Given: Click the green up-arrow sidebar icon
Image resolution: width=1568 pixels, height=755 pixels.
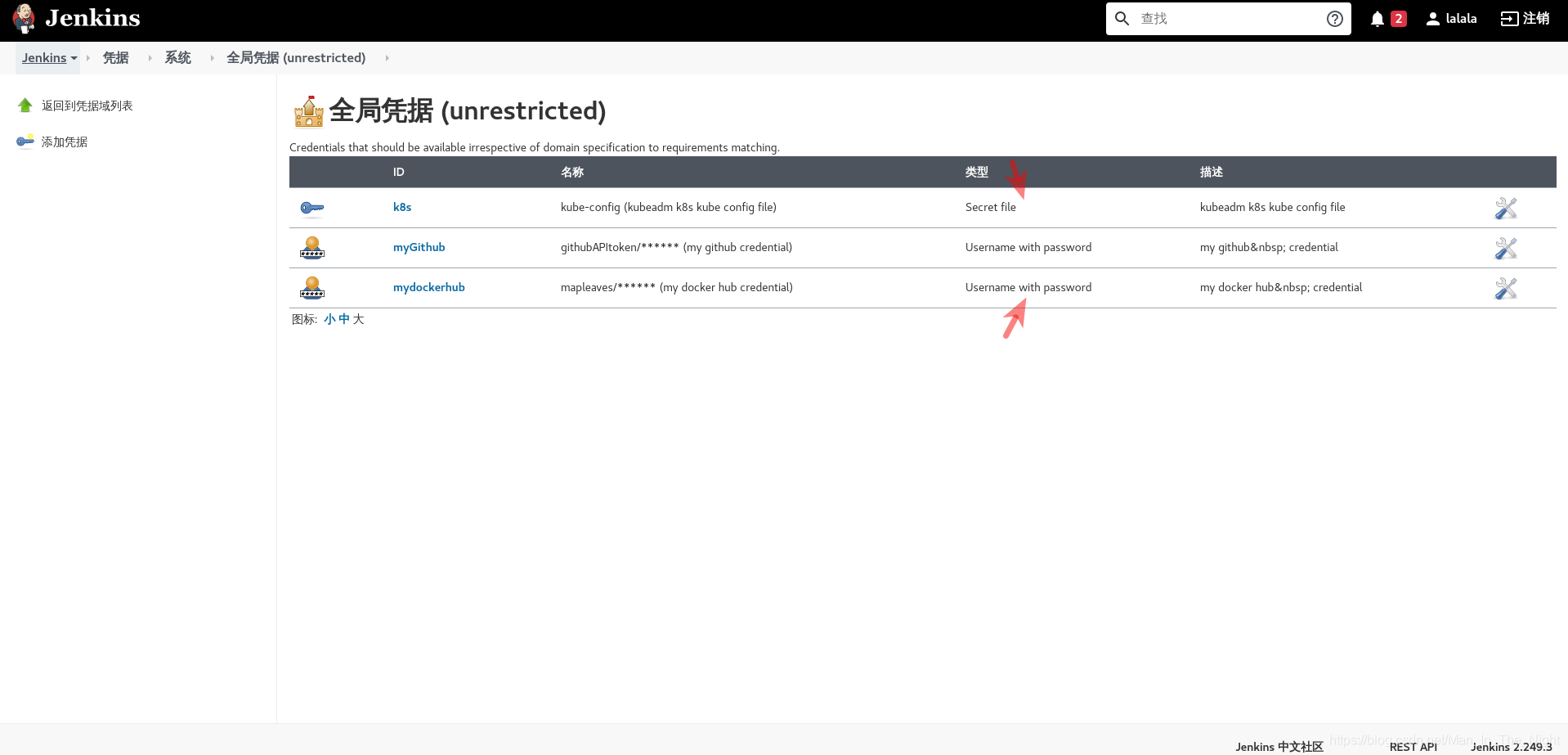Looking at the screenshot, I should coord(25,106).
